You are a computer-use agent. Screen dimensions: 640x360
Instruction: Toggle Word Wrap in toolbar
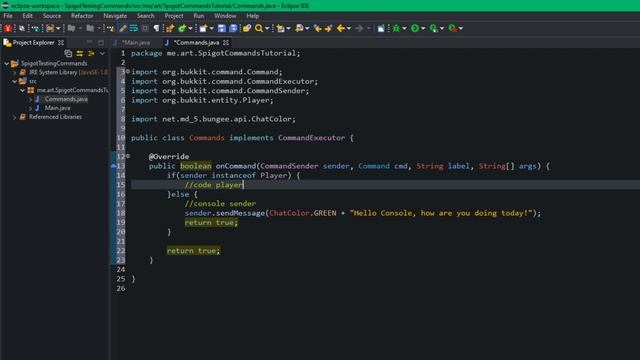tap(133, 28)
